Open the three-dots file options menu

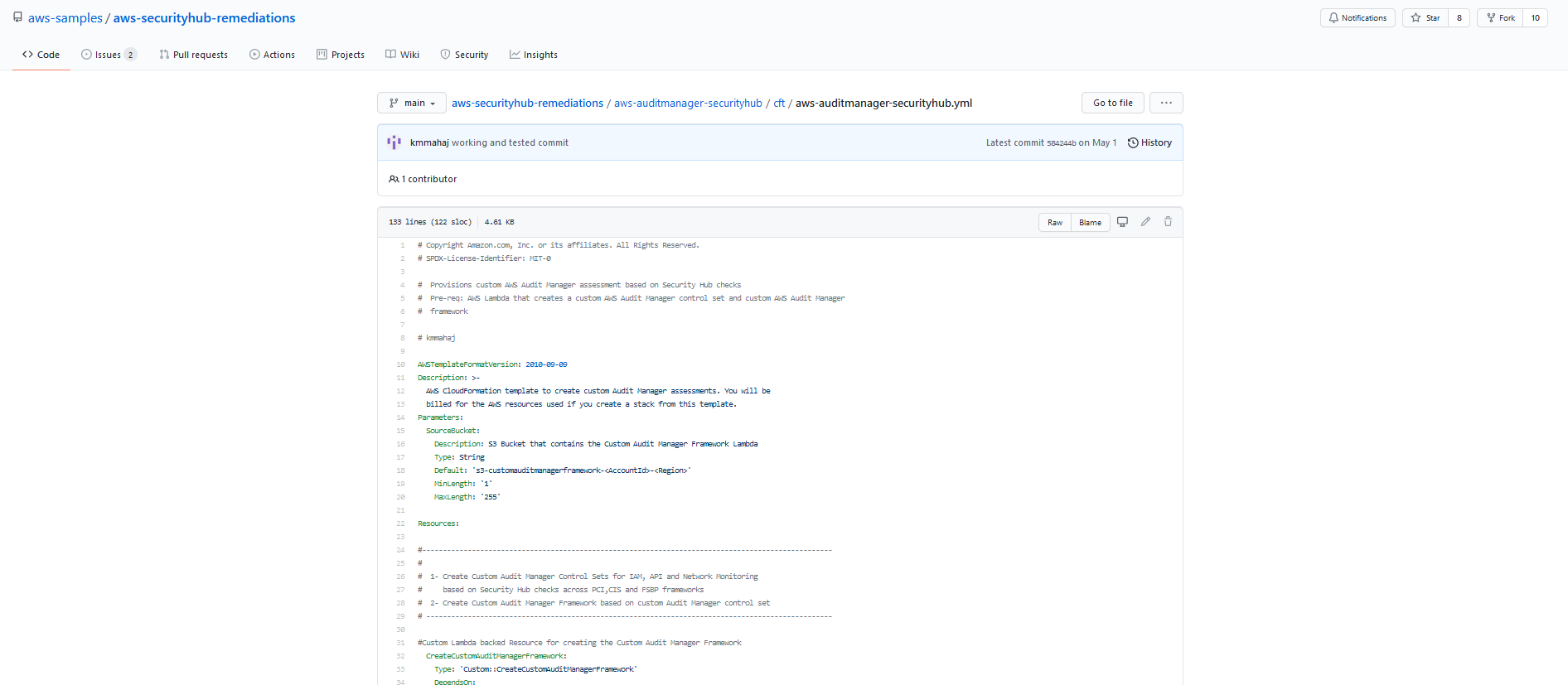pos(1166,103)
